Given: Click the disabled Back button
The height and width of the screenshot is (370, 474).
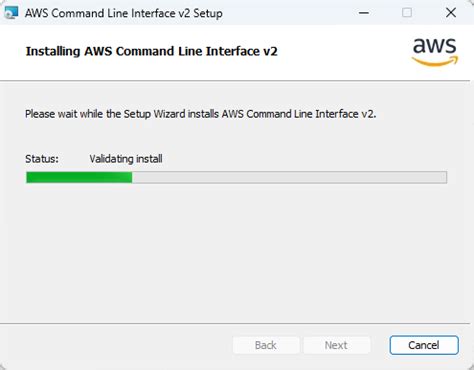Looking at the screenshot, I should click(266, 345).
